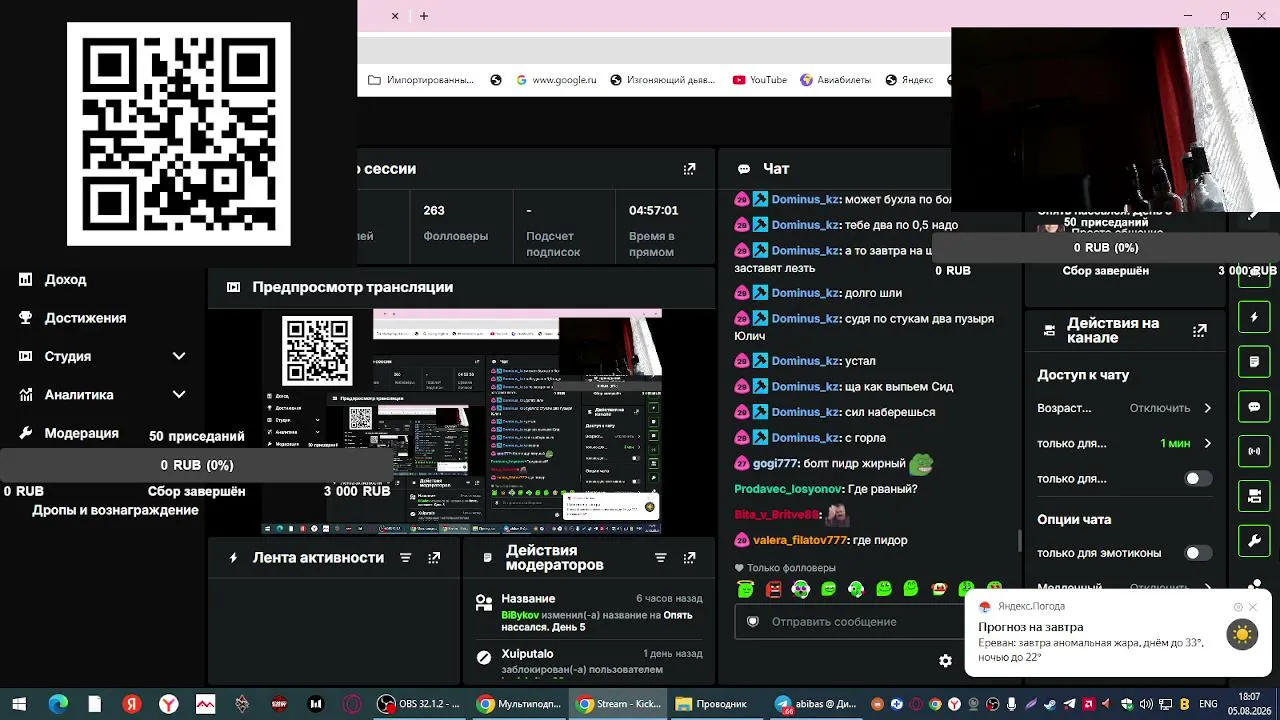Open the Достижения sidebar section

click(85, 318)
